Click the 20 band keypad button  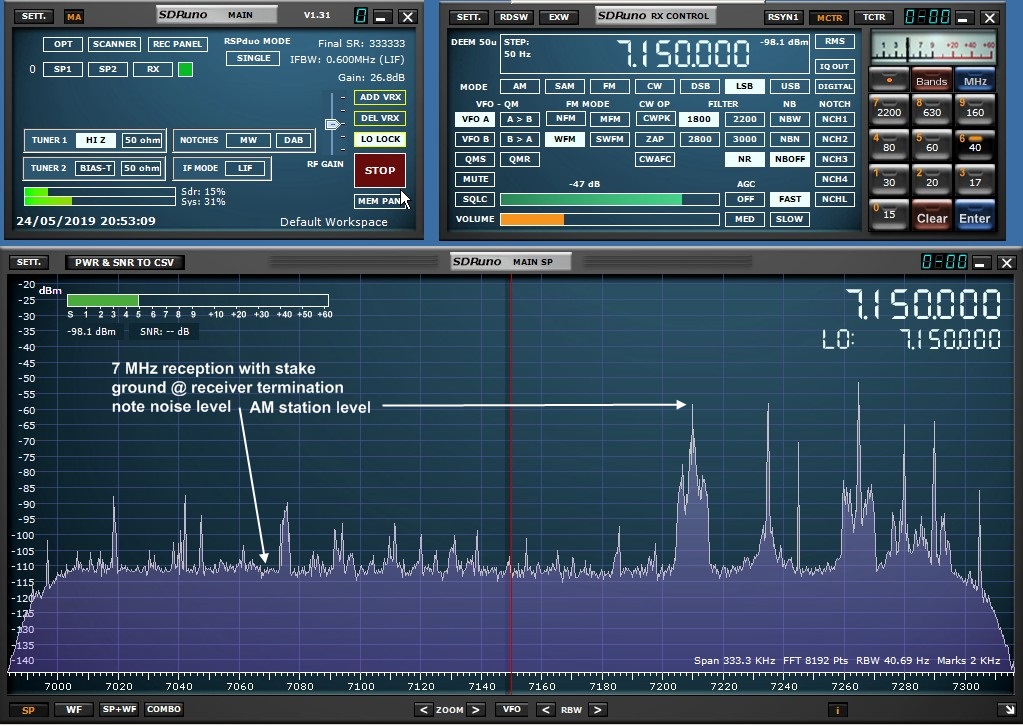pyautogui.click(x=932, y=179)
